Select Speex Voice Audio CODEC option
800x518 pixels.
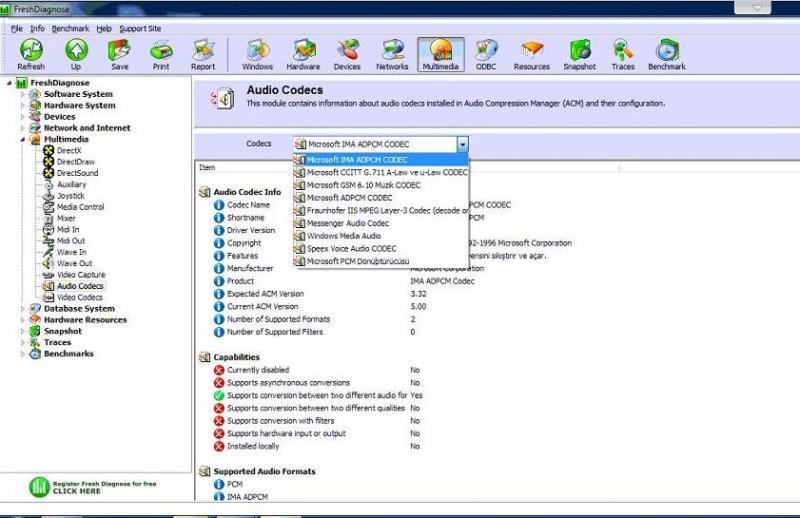[x=351, y=248]
